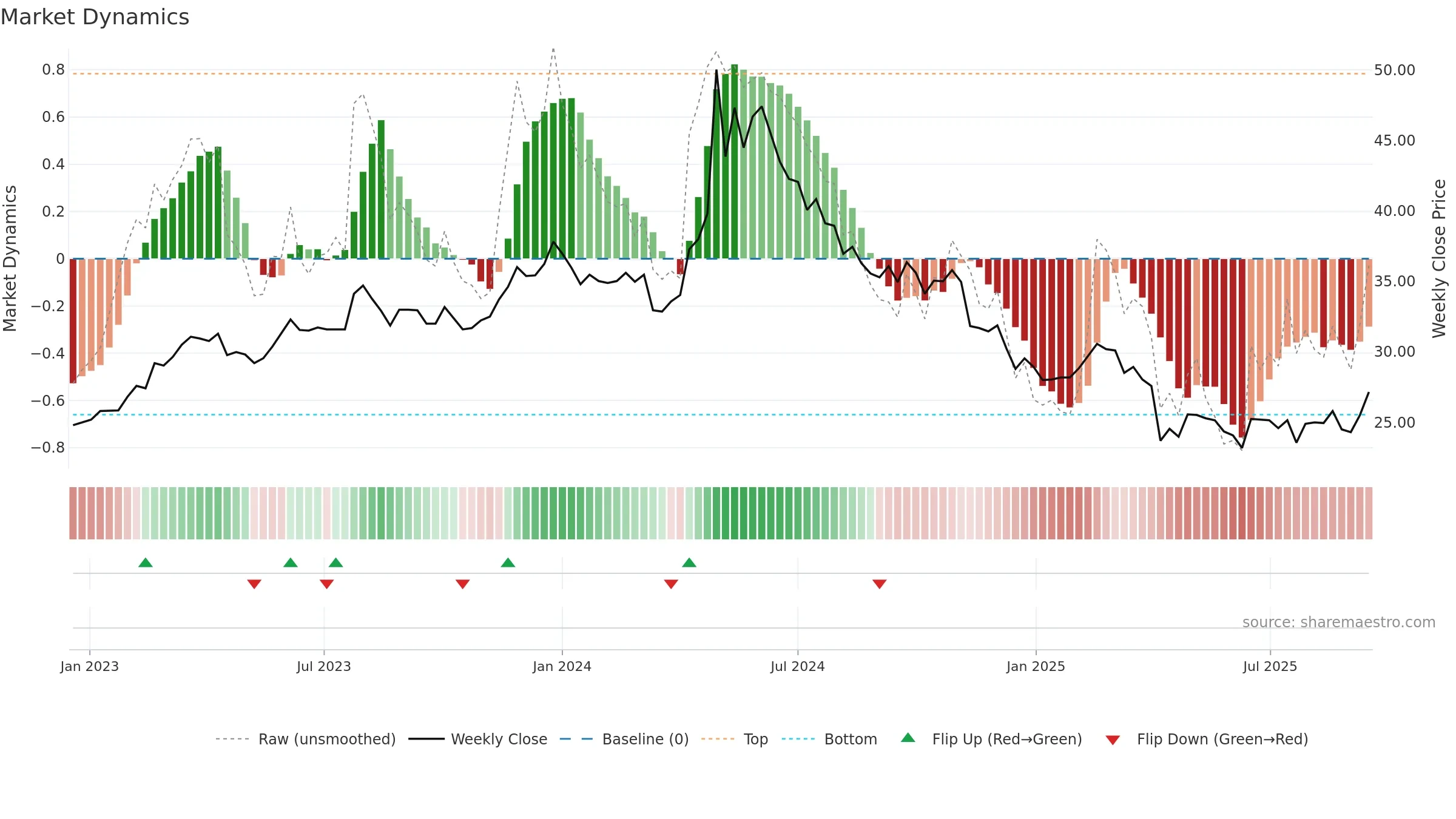Image resolution: width=1456 pixels, height=819 pixels.
Task: Toggle the Baseline (0) legend entry
Action: [624, 739]
